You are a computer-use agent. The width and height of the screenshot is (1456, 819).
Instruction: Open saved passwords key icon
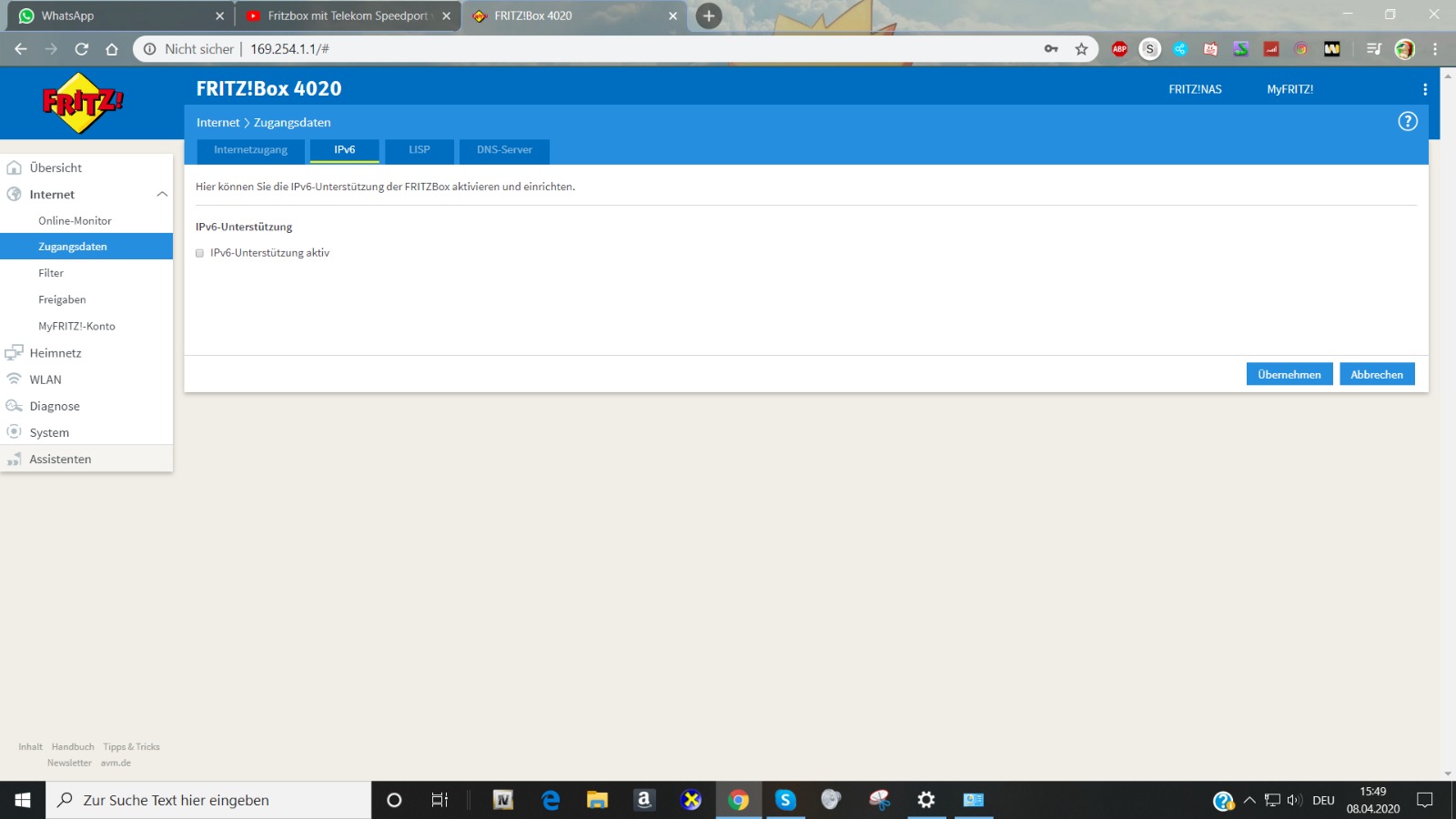[1051, 49]
